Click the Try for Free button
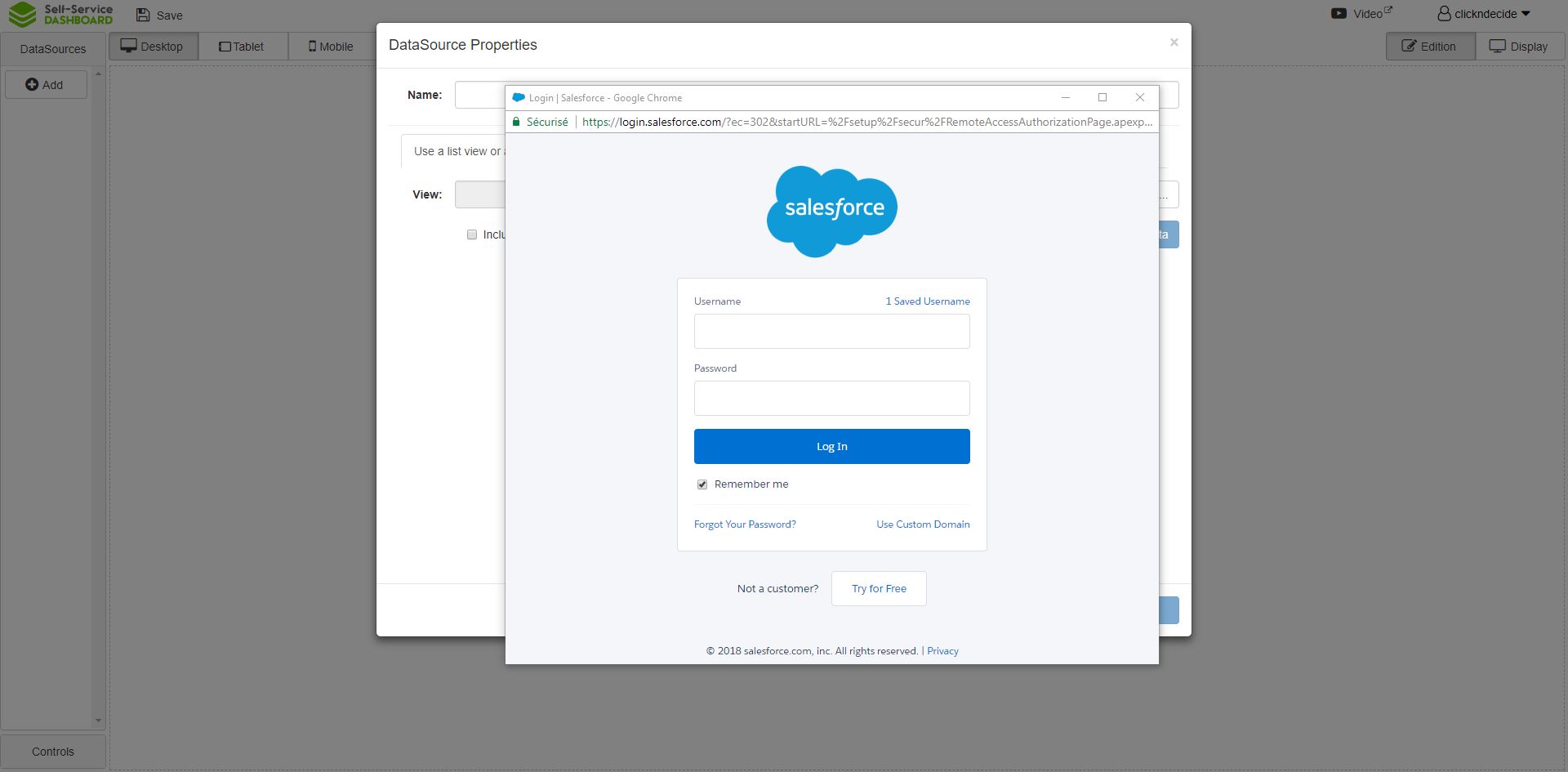The width and height of the screenshot is (1568, 772). [879, 589]
